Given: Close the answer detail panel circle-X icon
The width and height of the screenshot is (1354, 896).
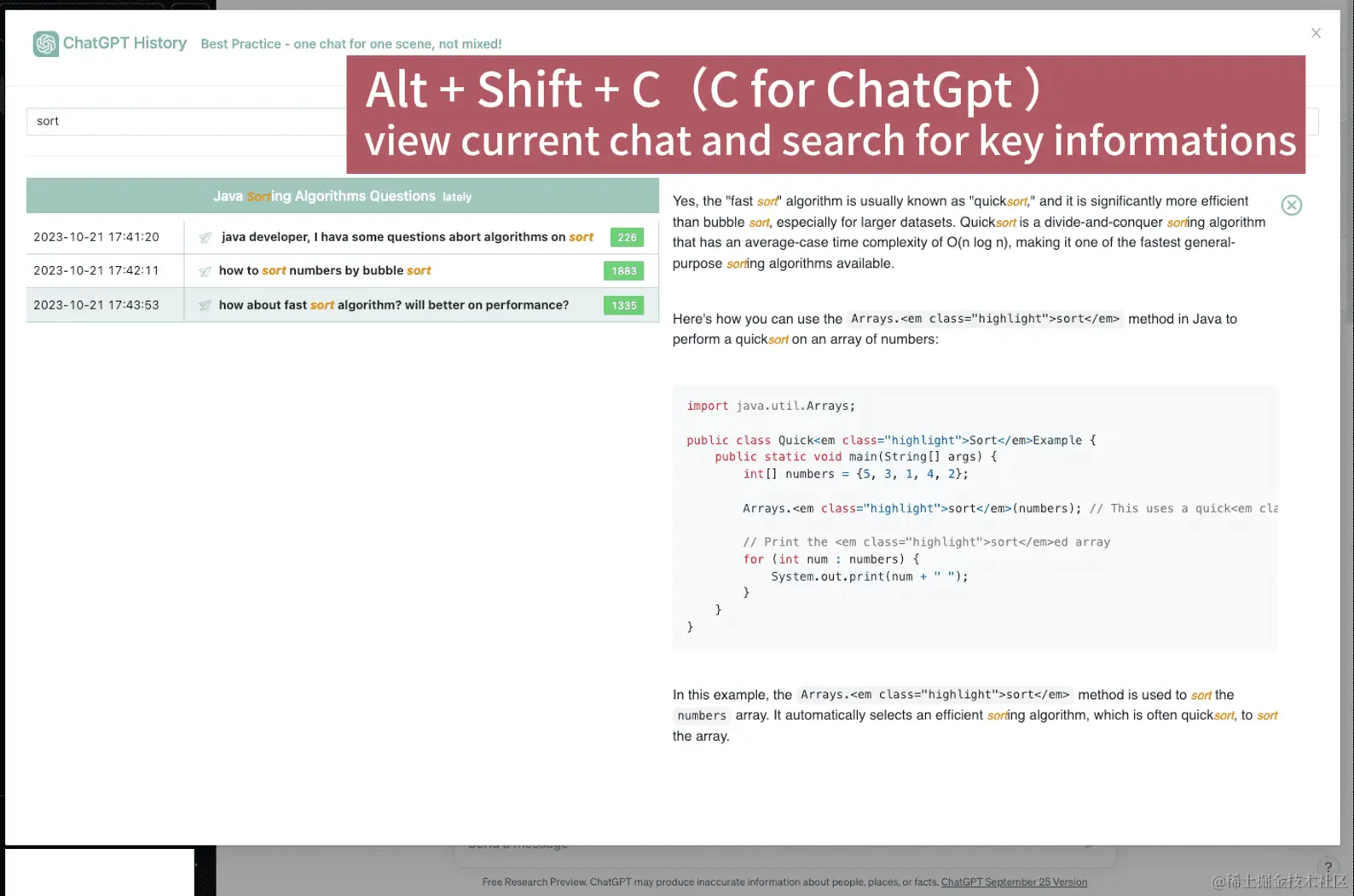Looking at the screenshot, I should (x=1291, y=205).
